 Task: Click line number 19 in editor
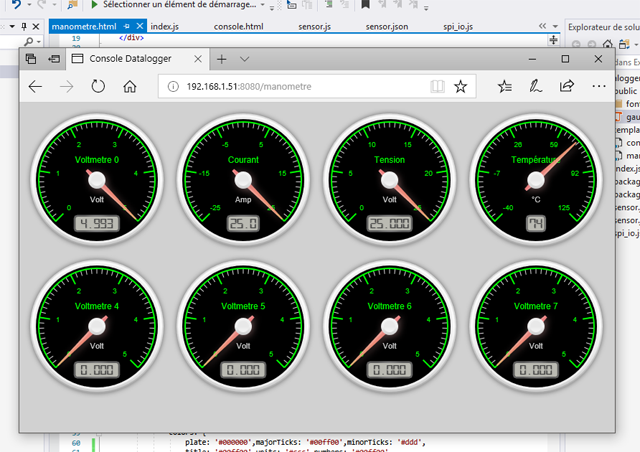76,38
